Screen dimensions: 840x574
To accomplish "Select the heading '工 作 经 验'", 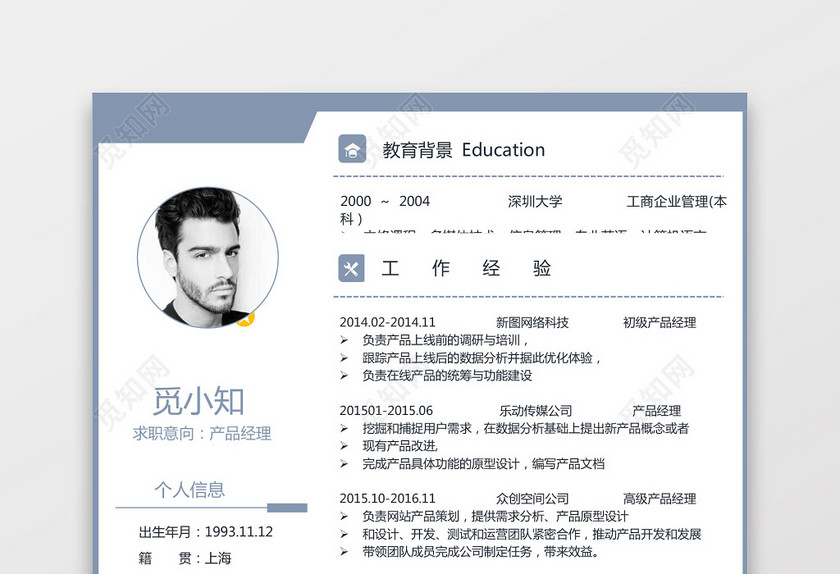I will coord(466,268).
